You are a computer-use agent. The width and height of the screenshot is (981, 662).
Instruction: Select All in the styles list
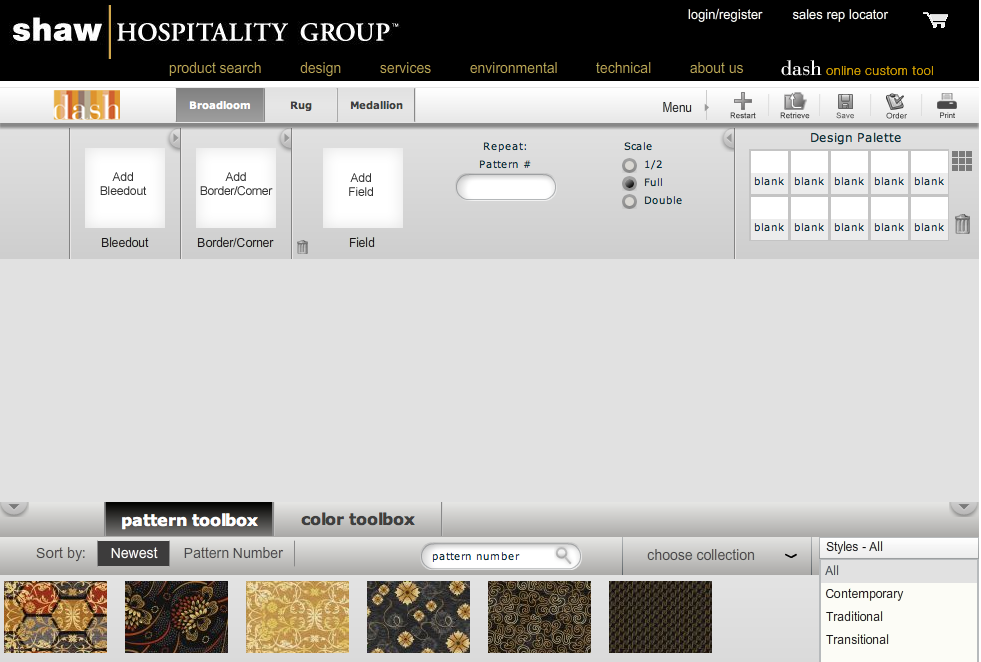(x=898, y=571)
